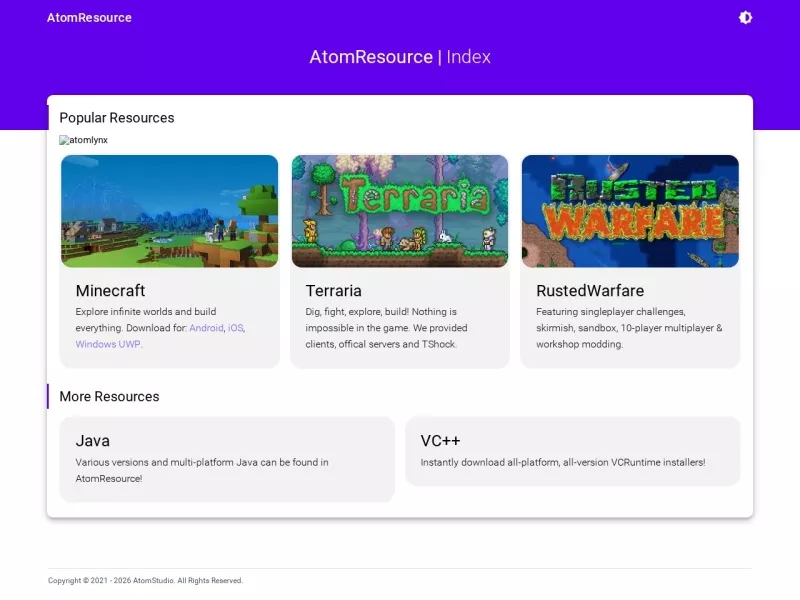Open the Android download link
The image size is (800, 600).
(206, 328)
